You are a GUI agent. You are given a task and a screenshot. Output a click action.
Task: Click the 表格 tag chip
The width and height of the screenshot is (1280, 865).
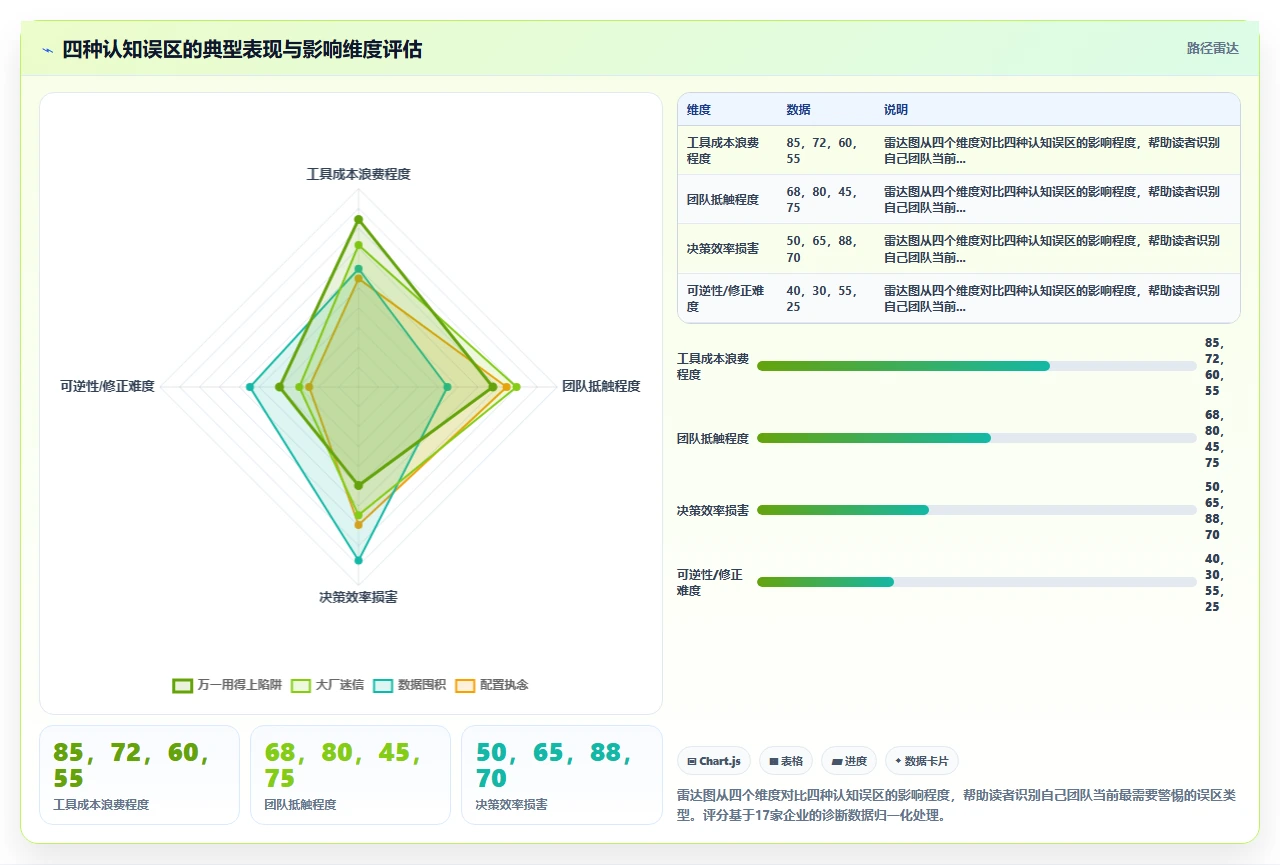(x=786, y=761)
